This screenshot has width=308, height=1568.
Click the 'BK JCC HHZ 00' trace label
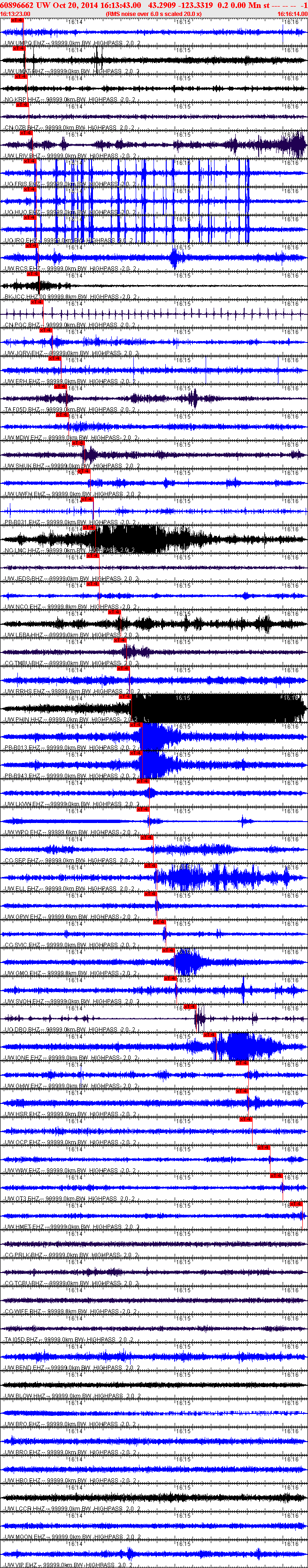click(25, 297)
